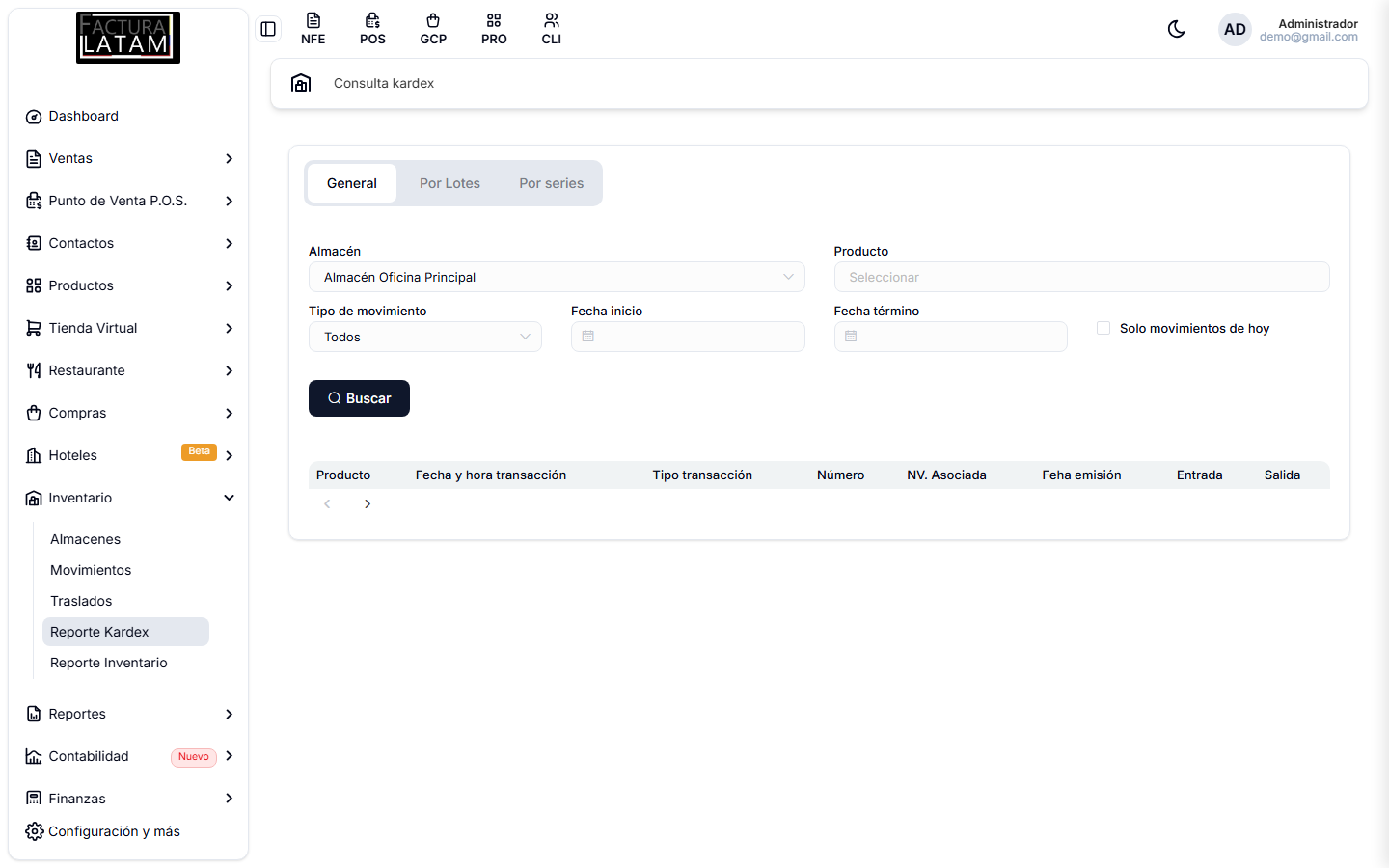Expand the Finanzas menu

[x=128, y=799]
